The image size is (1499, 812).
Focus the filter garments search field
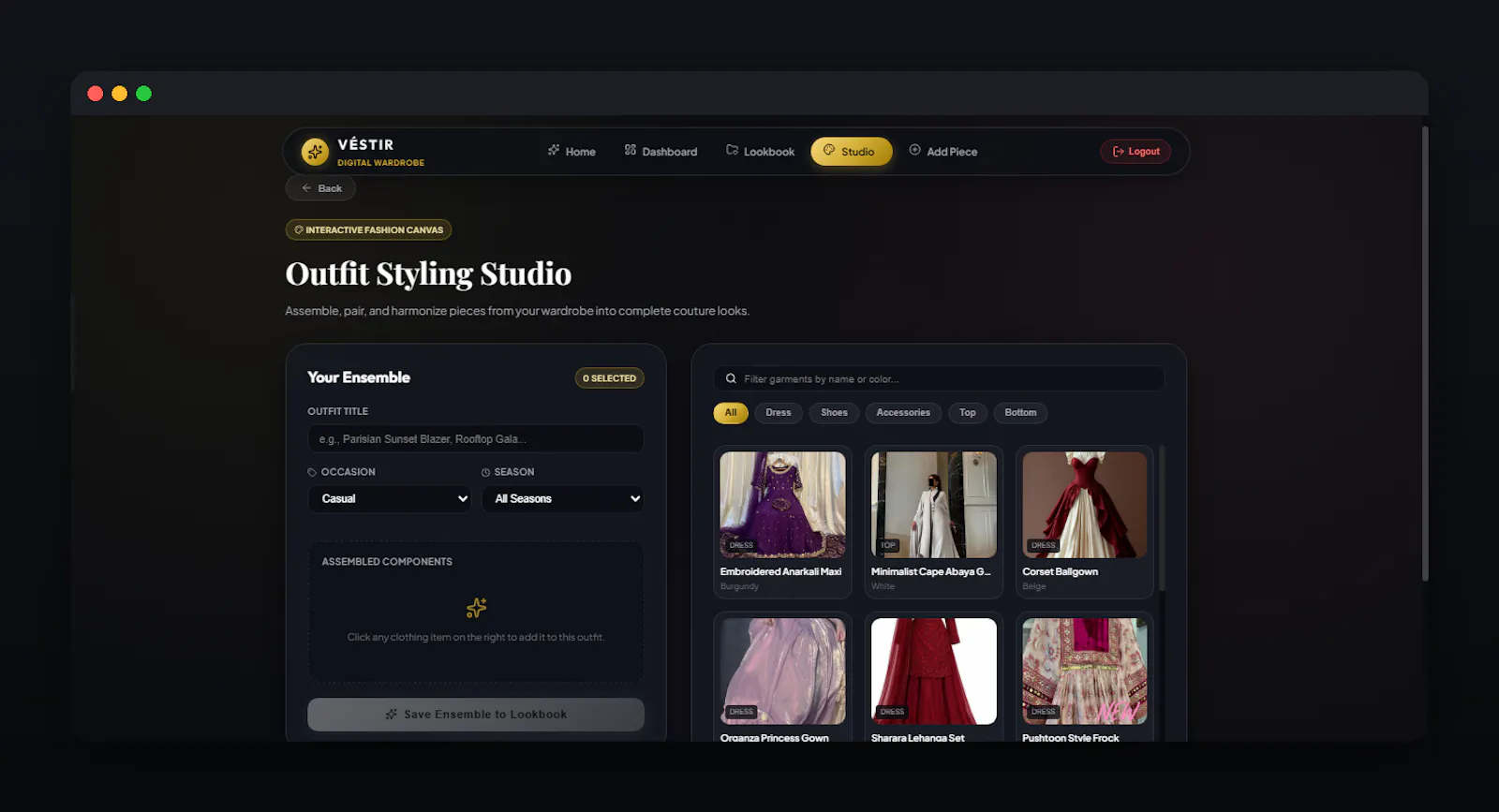(939, 379)
